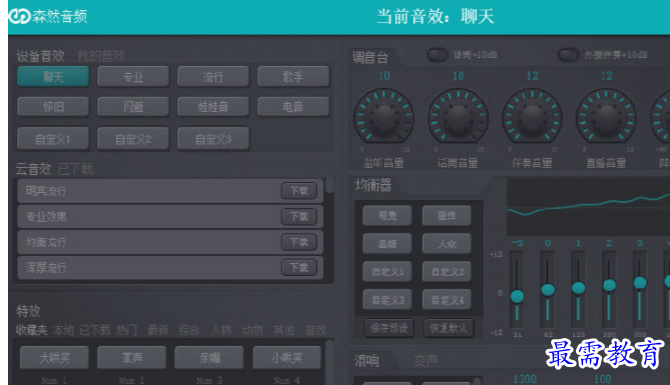Switch to the 设备音效 tab
Viewport: 670px width, 385px height.
pos(41,56)
